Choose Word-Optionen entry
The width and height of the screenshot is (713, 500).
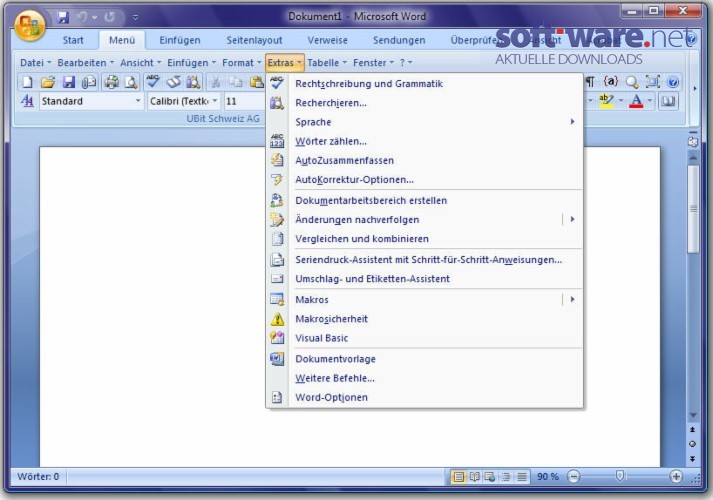click(x=424, y=397)
